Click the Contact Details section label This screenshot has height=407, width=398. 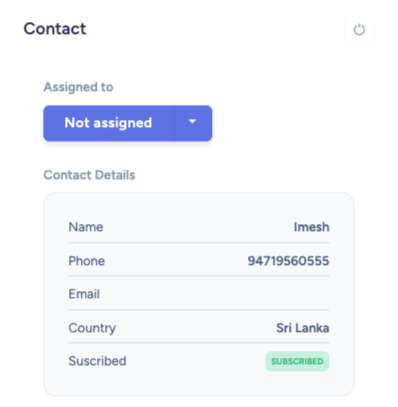[x=89, y=175]
